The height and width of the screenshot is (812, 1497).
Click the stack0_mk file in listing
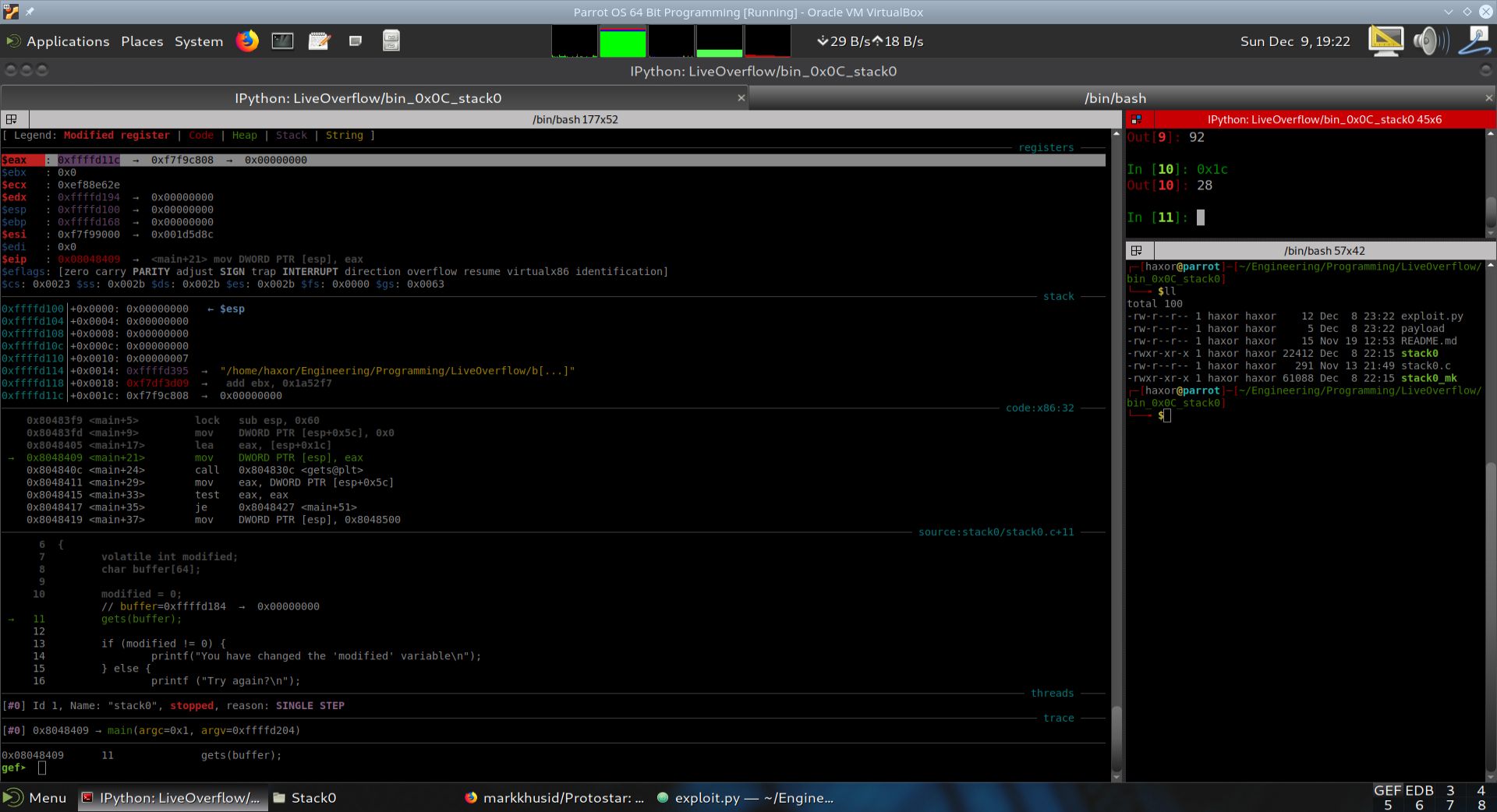pyautogui.click(x=1428, y=379)
